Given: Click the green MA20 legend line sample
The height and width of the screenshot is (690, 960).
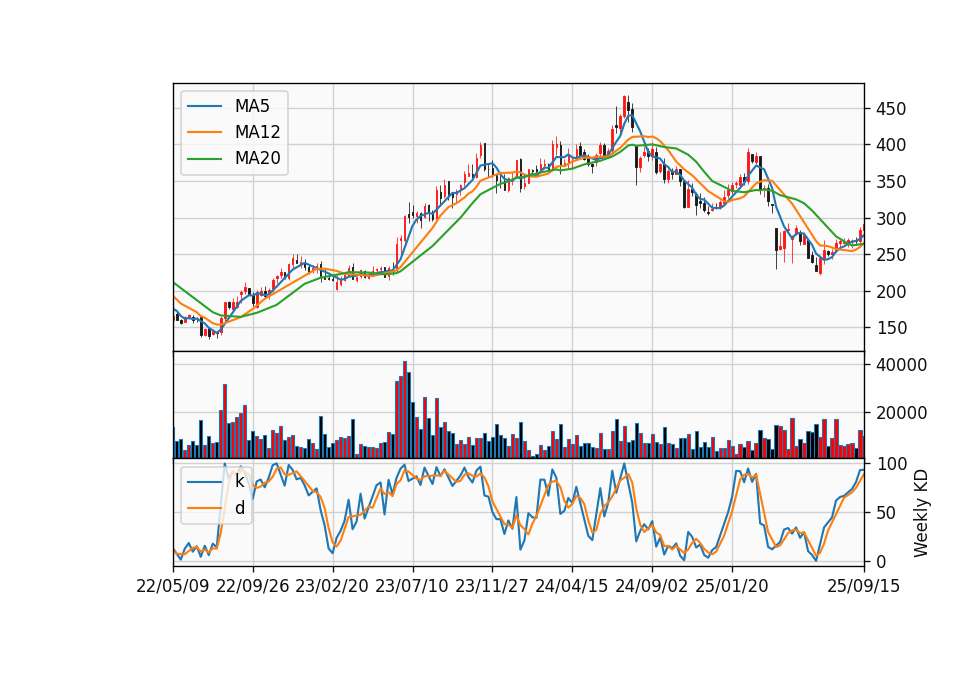Looking at the screenshot, I should pos(204,158).
